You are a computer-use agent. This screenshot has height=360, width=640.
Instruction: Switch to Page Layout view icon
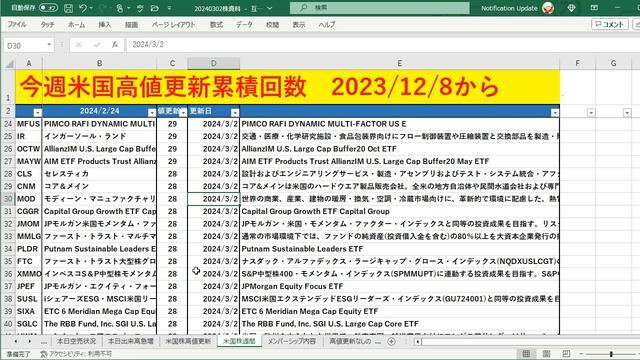pyautogui.click(x=546, y=353)
